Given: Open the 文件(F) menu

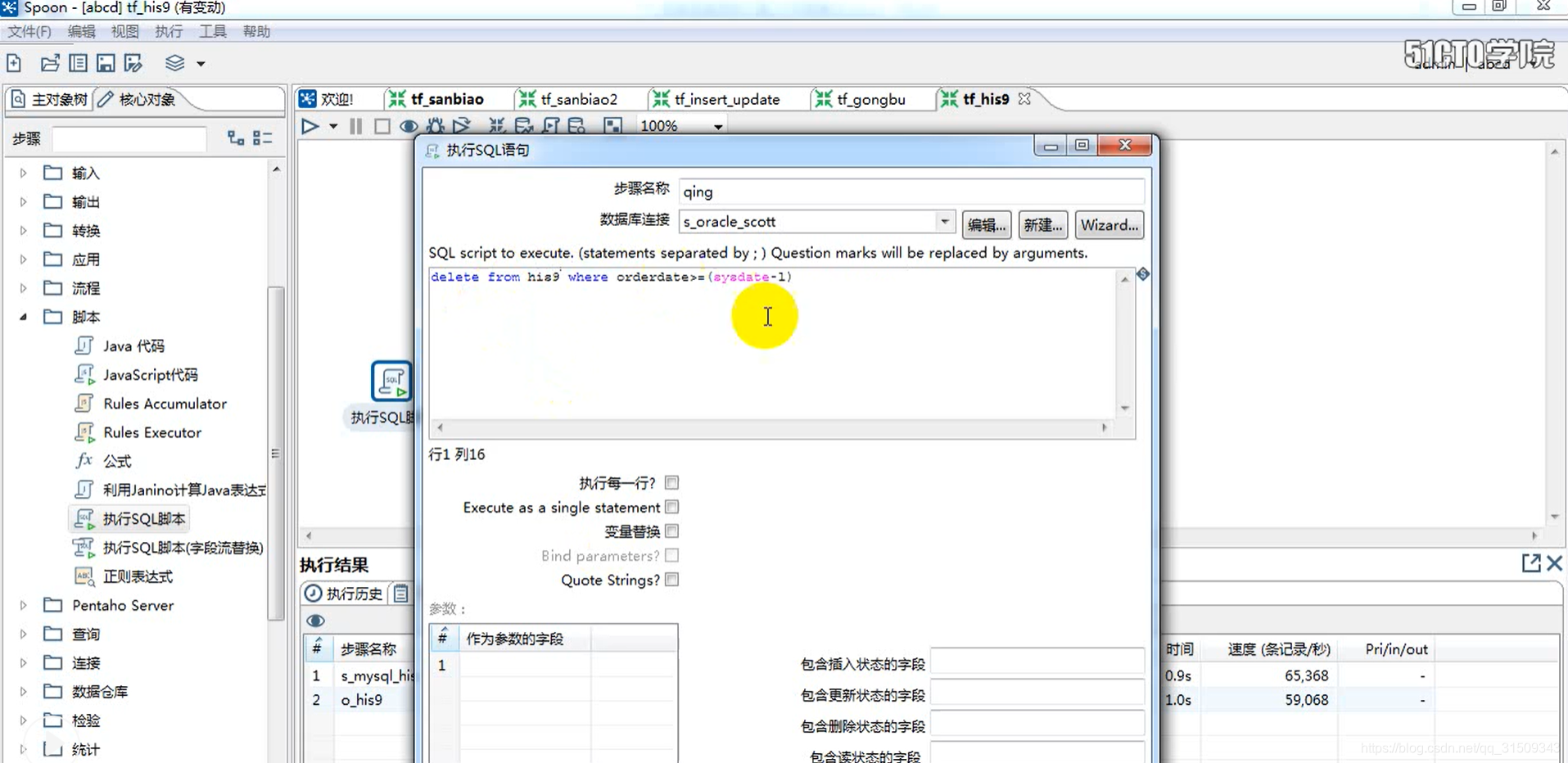Looking at the screenshot, I should [x=29, y=31].
